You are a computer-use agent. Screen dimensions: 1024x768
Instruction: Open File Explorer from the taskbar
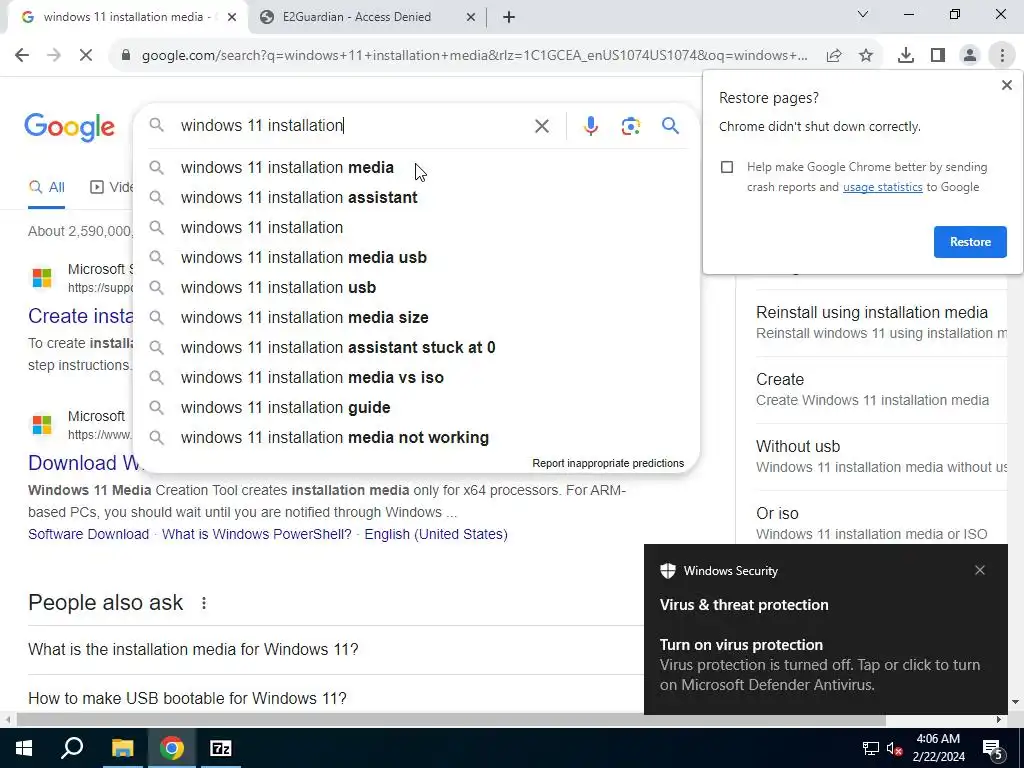click(x=122, y=748)
